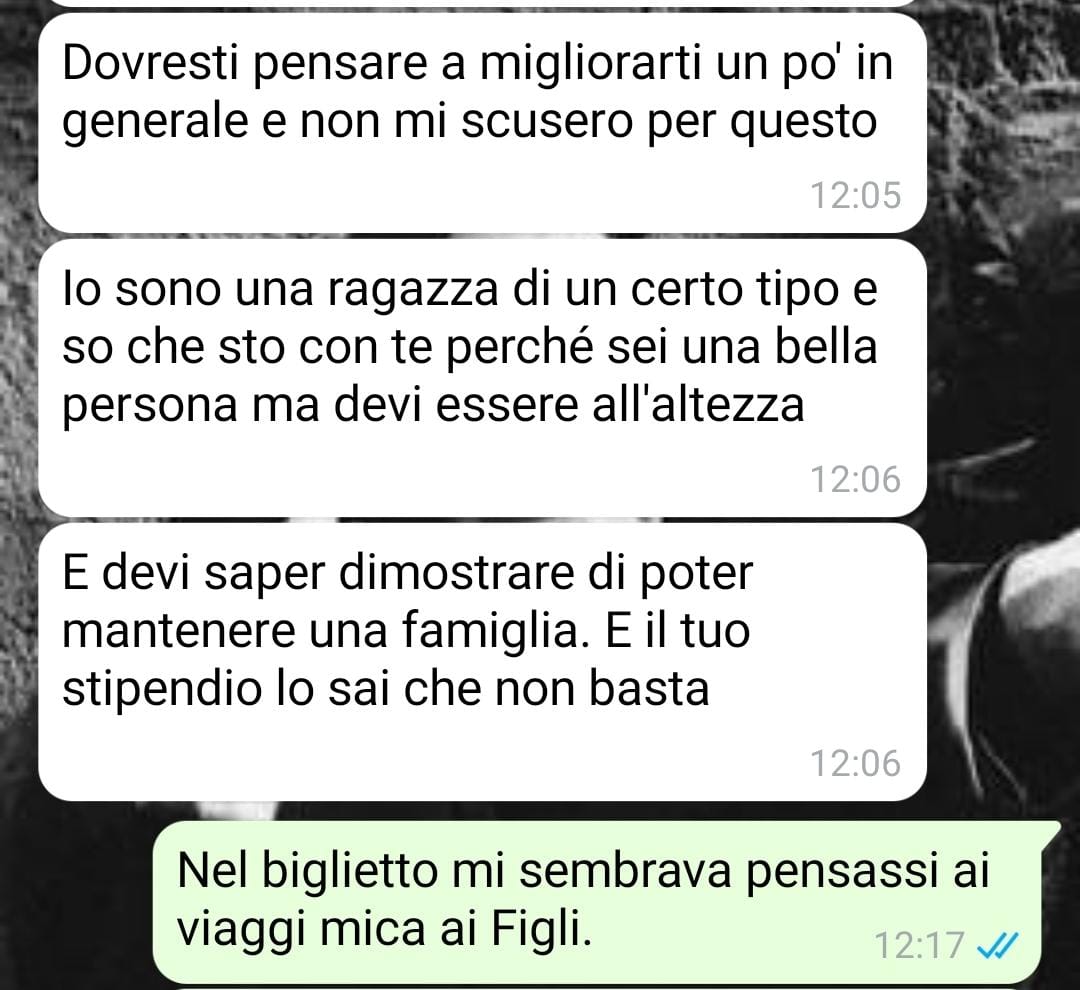Tap the 12:06 timestamp under the 'stipendio' message
Image resolution: width=1080 pixels, height=990 pixels.
(855, 763)
